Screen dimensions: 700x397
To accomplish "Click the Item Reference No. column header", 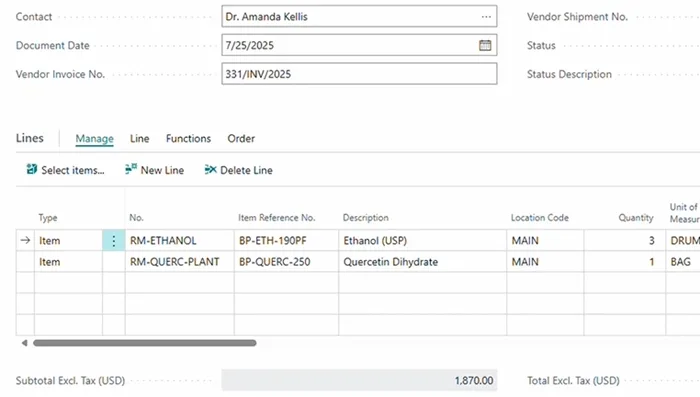I will [x=276, y=218].
